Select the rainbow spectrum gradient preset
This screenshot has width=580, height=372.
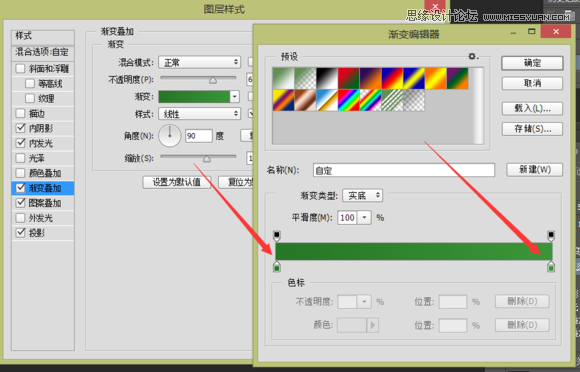click(x=349, y=100)
